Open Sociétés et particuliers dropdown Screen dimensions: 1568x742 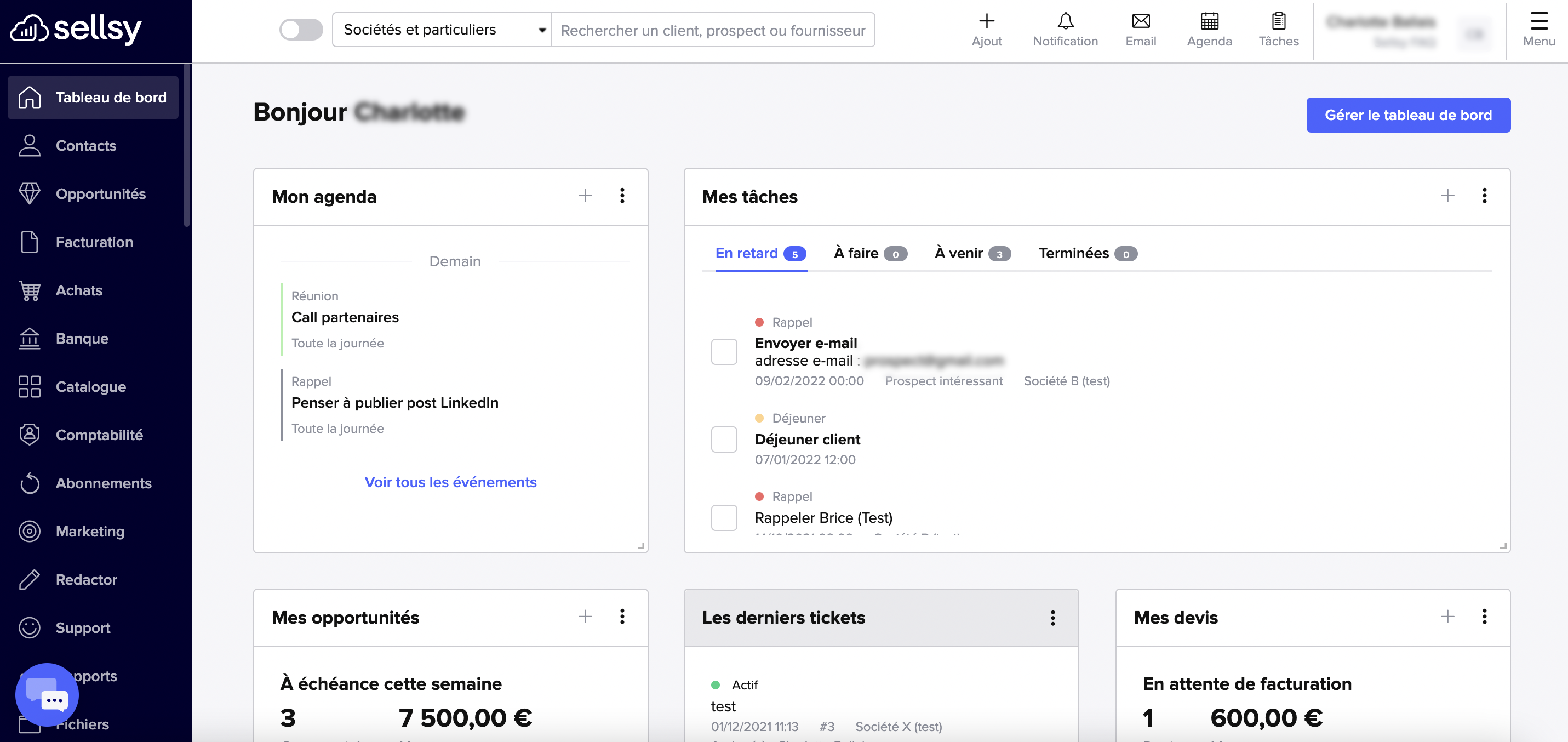tap(442, 30)
